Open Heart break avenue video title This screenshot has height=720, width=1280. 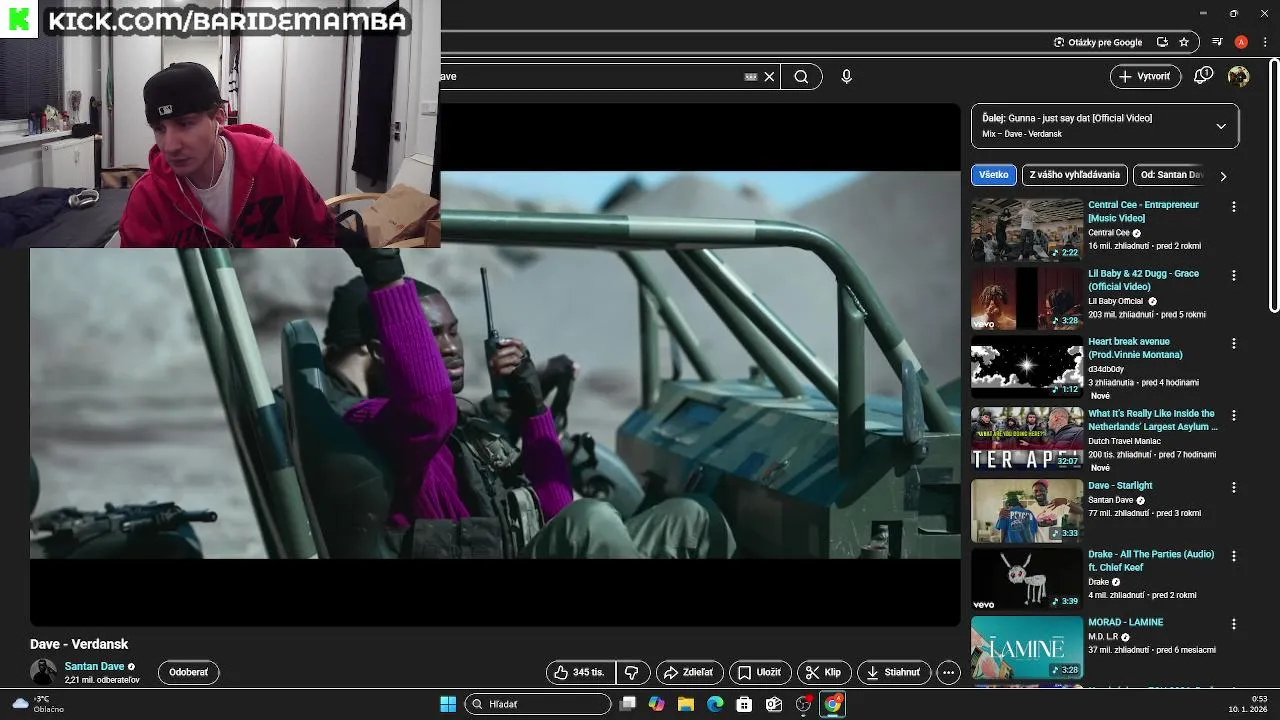[1135, 348]
